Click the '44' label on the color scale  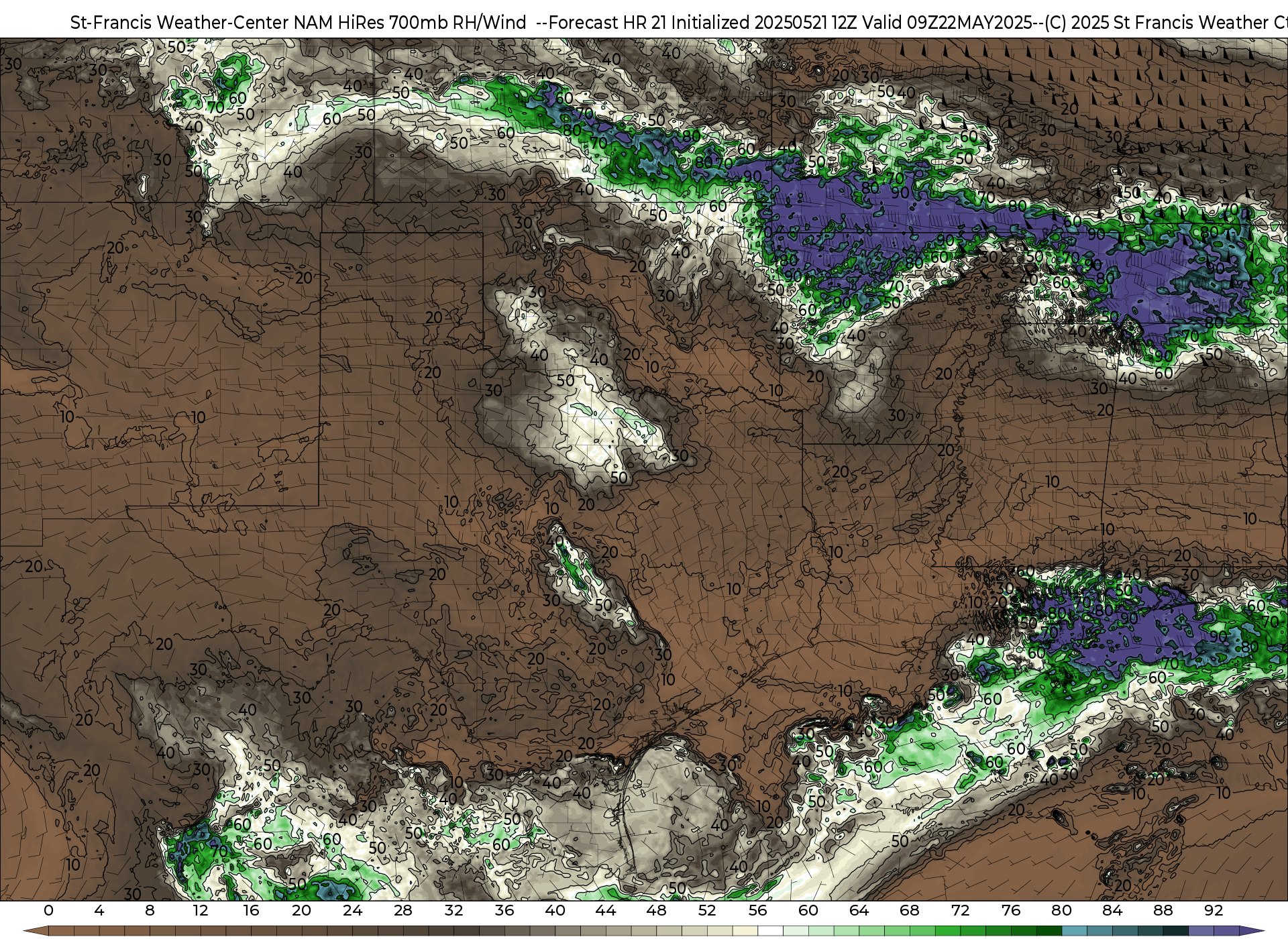(606, 910)
